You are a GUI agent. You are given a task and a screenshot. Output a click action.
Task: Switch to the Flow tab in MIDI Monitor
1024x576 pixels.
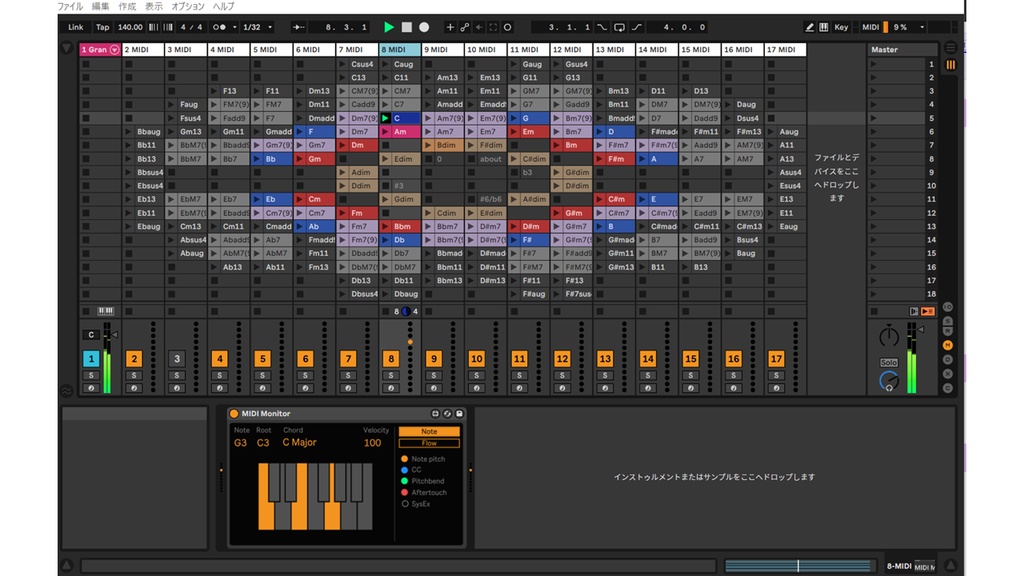(430, 441)
